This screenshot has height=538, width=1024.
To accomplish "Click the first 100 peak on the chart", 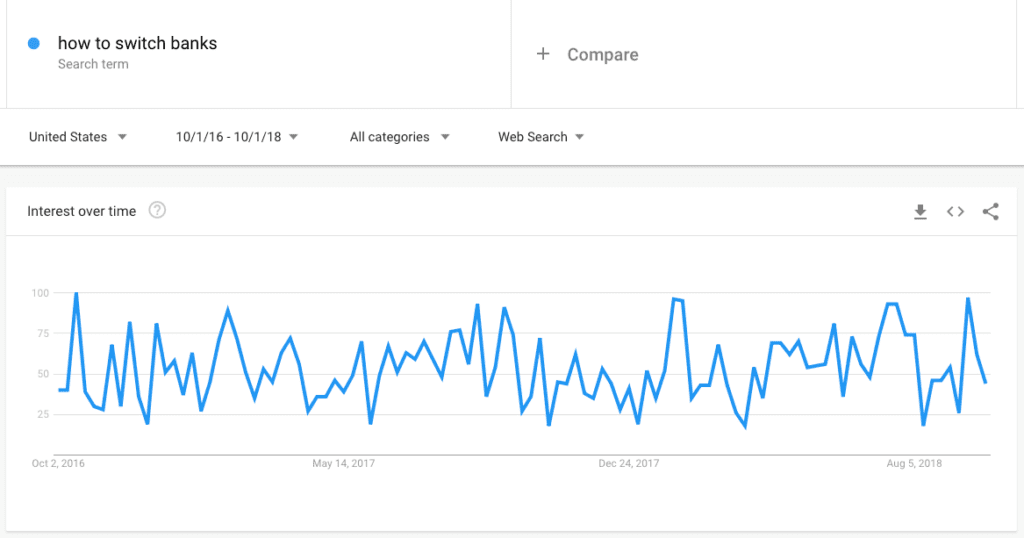I will [76, 294].
